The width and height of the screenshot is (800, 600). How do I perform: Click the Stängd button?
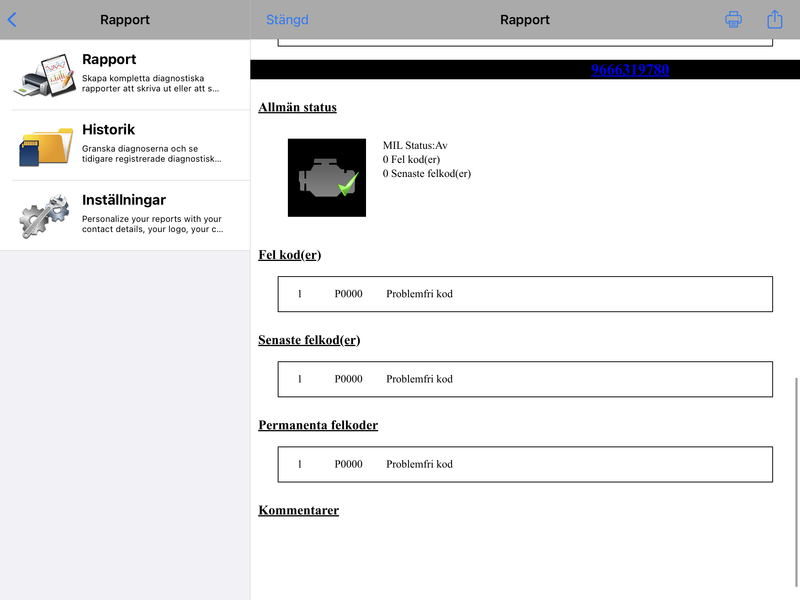(x=287, y=20)
